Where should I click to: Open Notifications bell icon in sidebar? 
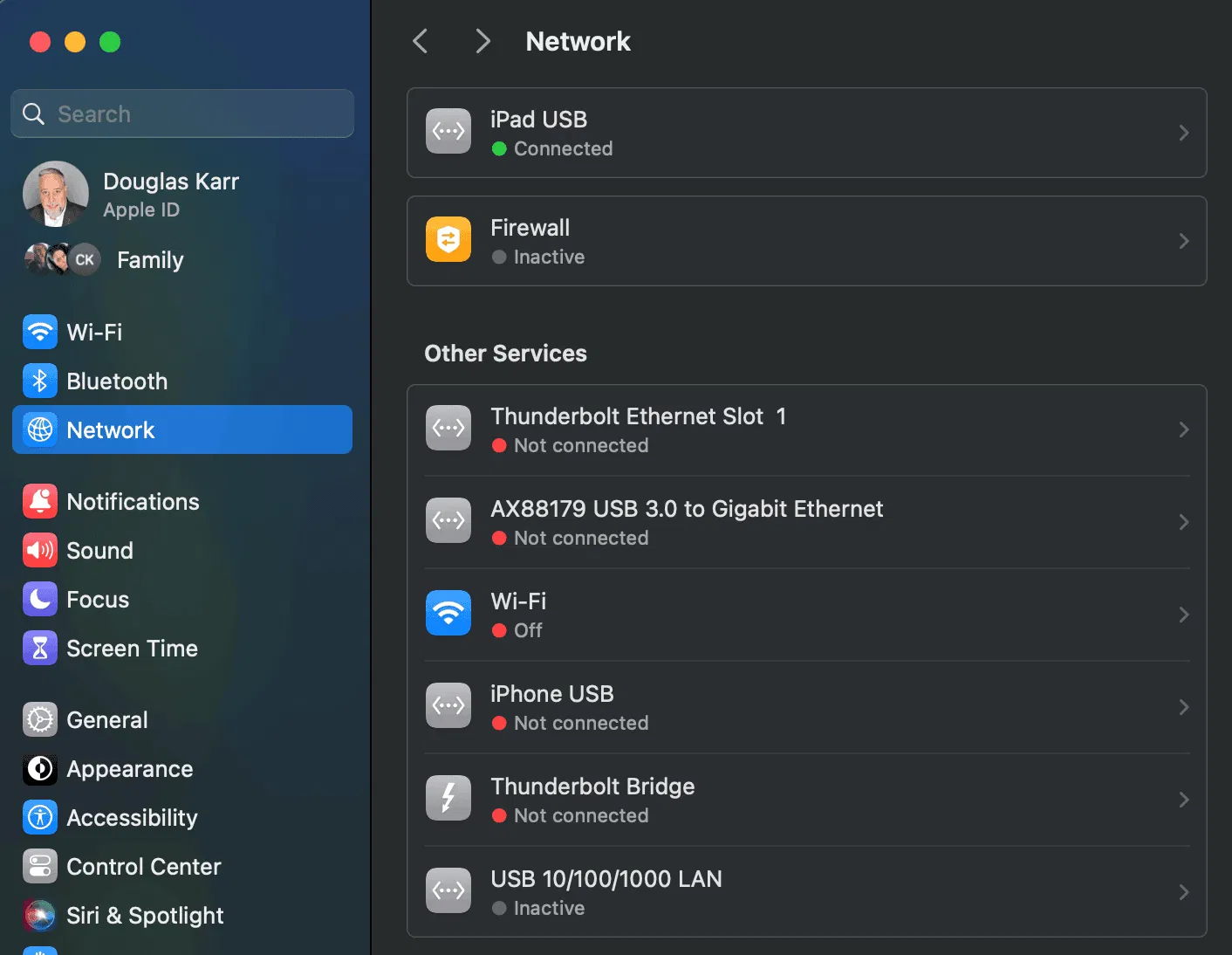click(40, 502)
